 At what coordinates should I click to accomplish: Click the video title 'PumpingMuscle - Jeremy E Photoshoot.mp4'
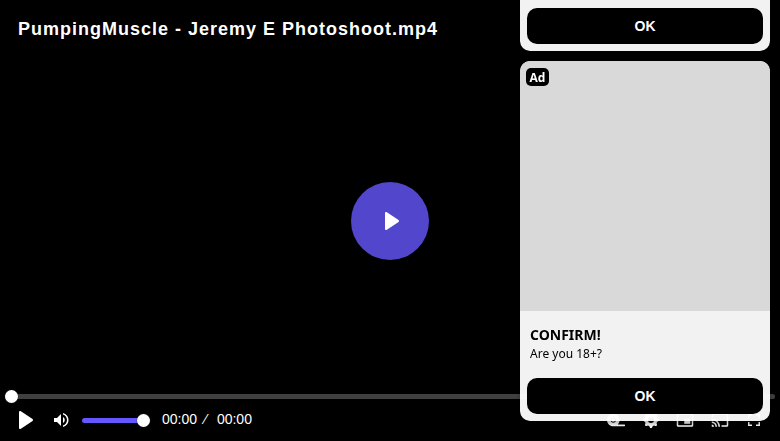click(x=228, y=29)
